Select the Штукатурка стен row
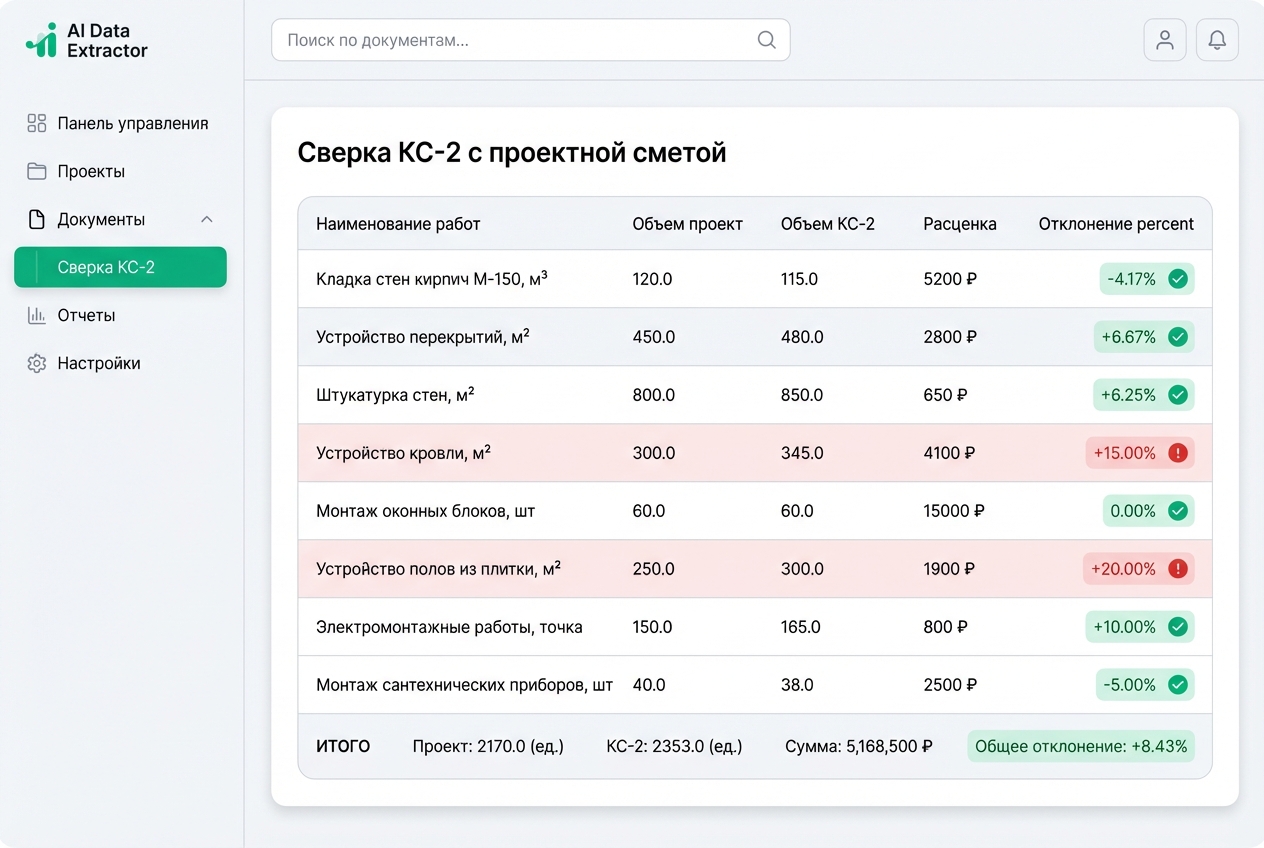Viewport: 1264px width, 848px height. [395, 395]
